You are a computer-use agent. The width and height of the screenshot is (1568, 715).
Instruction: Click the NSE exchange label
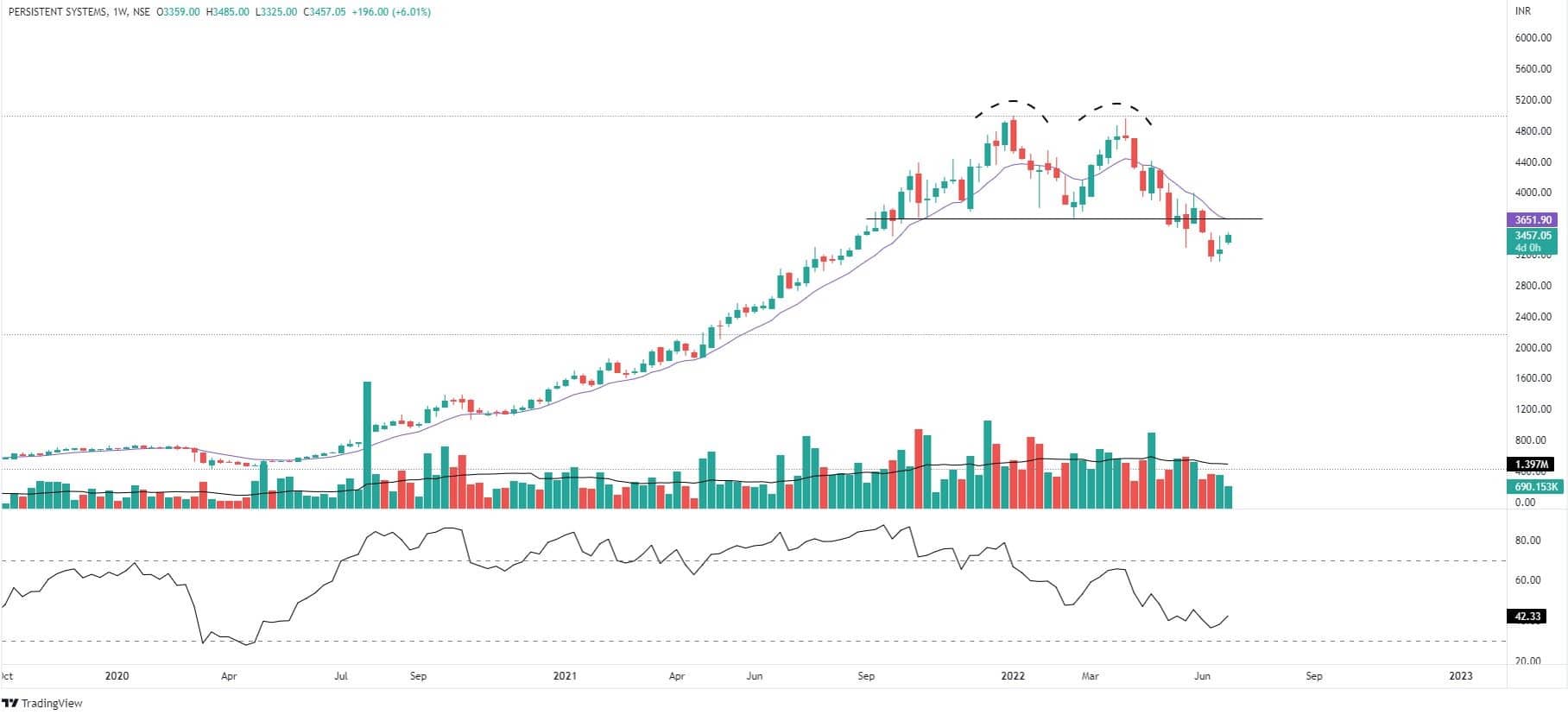pos(143,12)
